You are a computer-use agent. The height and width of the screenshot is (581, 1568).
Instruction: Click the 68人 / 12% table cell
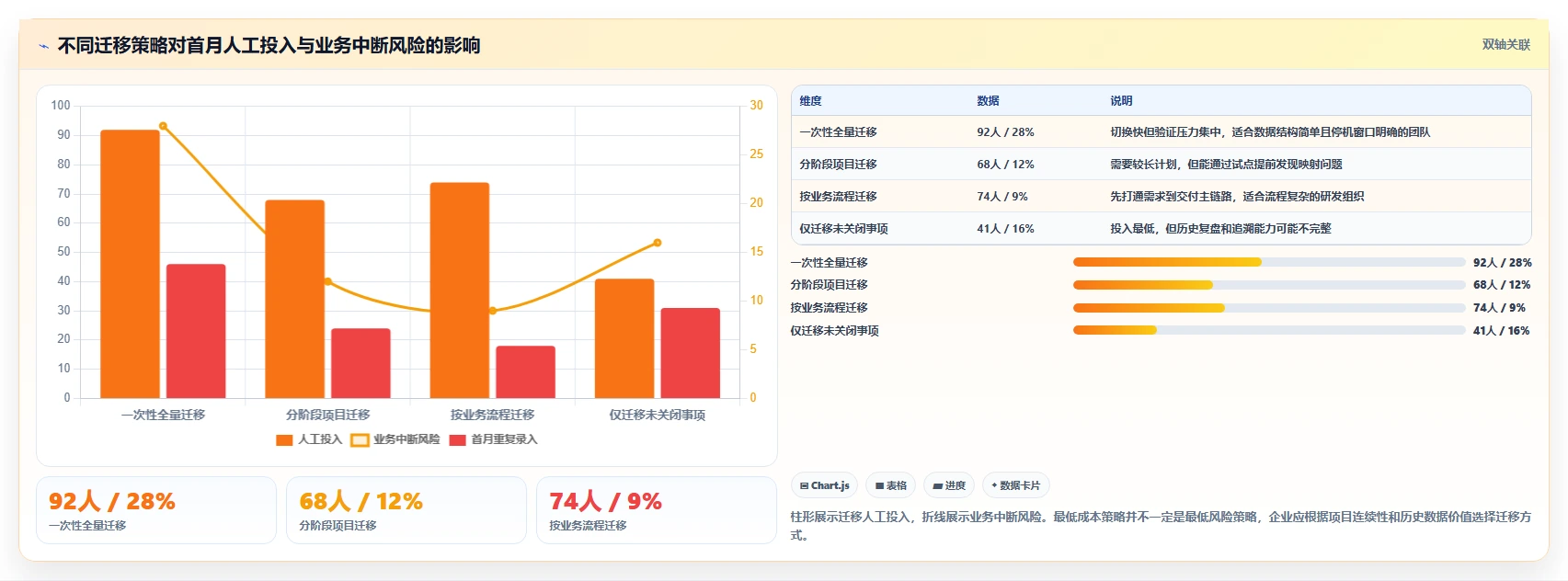pyautogui.click(x=1005, y=165)
